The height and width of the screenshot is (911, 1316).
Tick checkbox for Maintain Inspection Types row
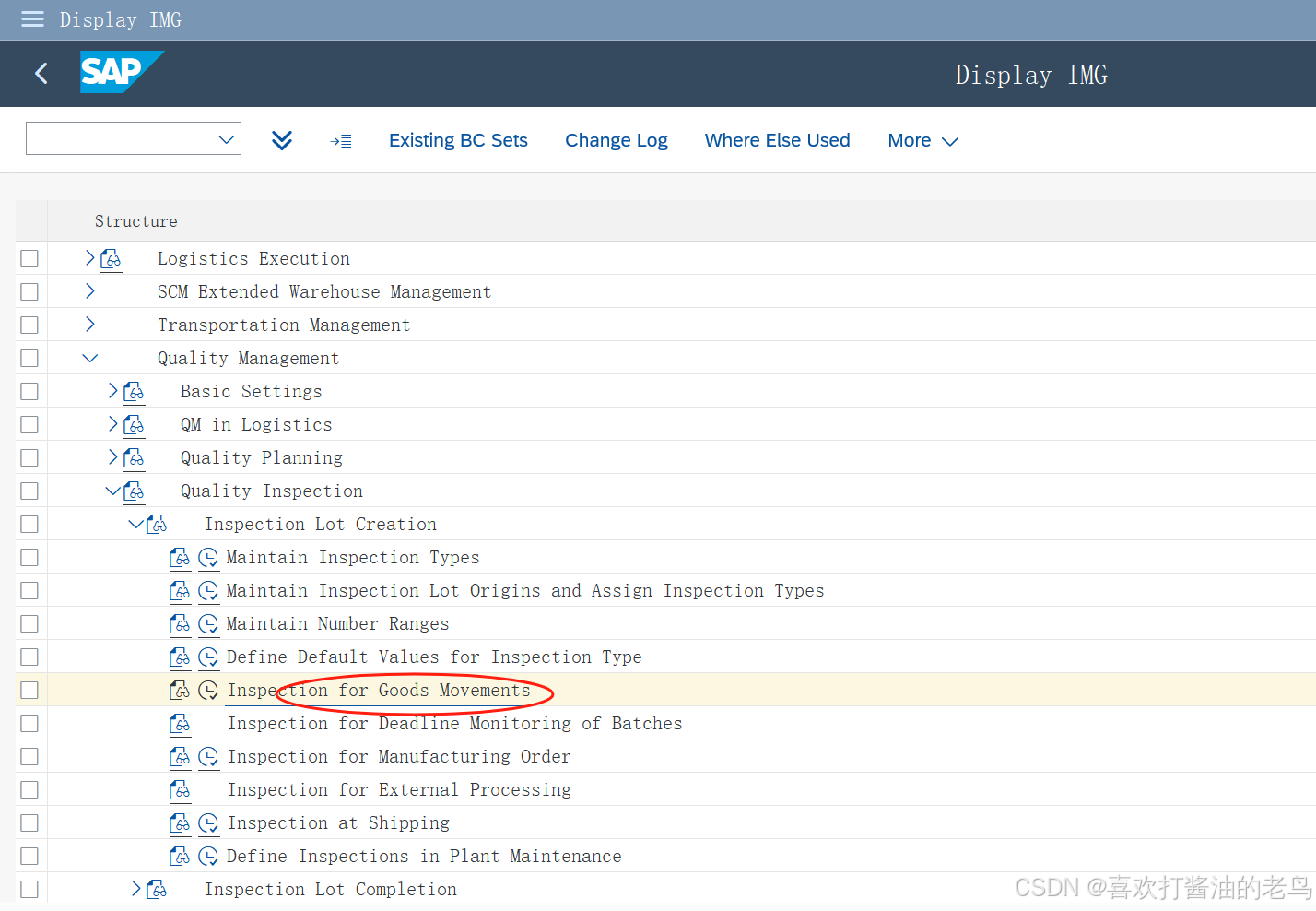tap(29, 558)
